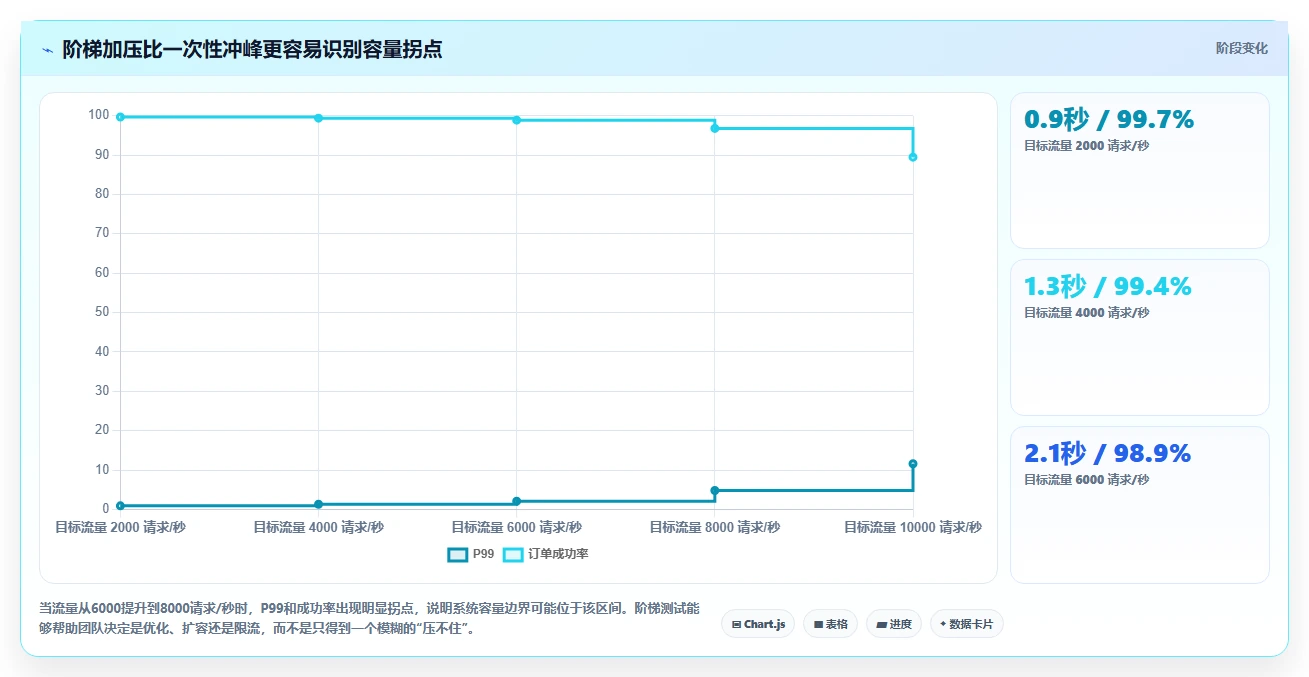Click P99 point at 8000 请求/秒
Viewport: 1309px width, 677px height.
(715, 490)
